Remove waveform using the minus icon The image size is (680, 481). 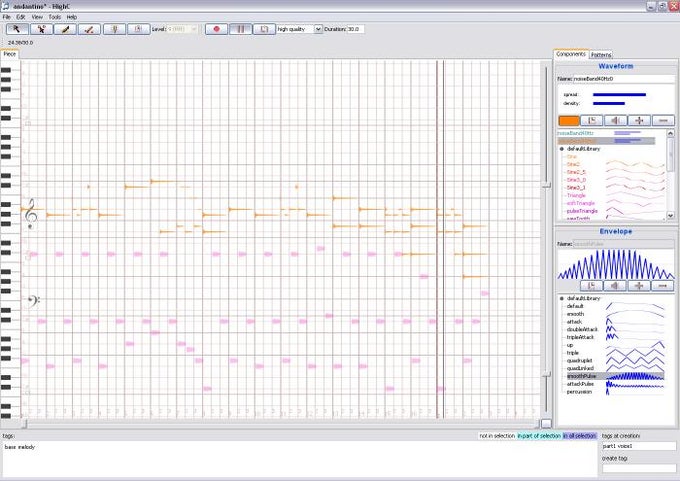coord(663,121)
